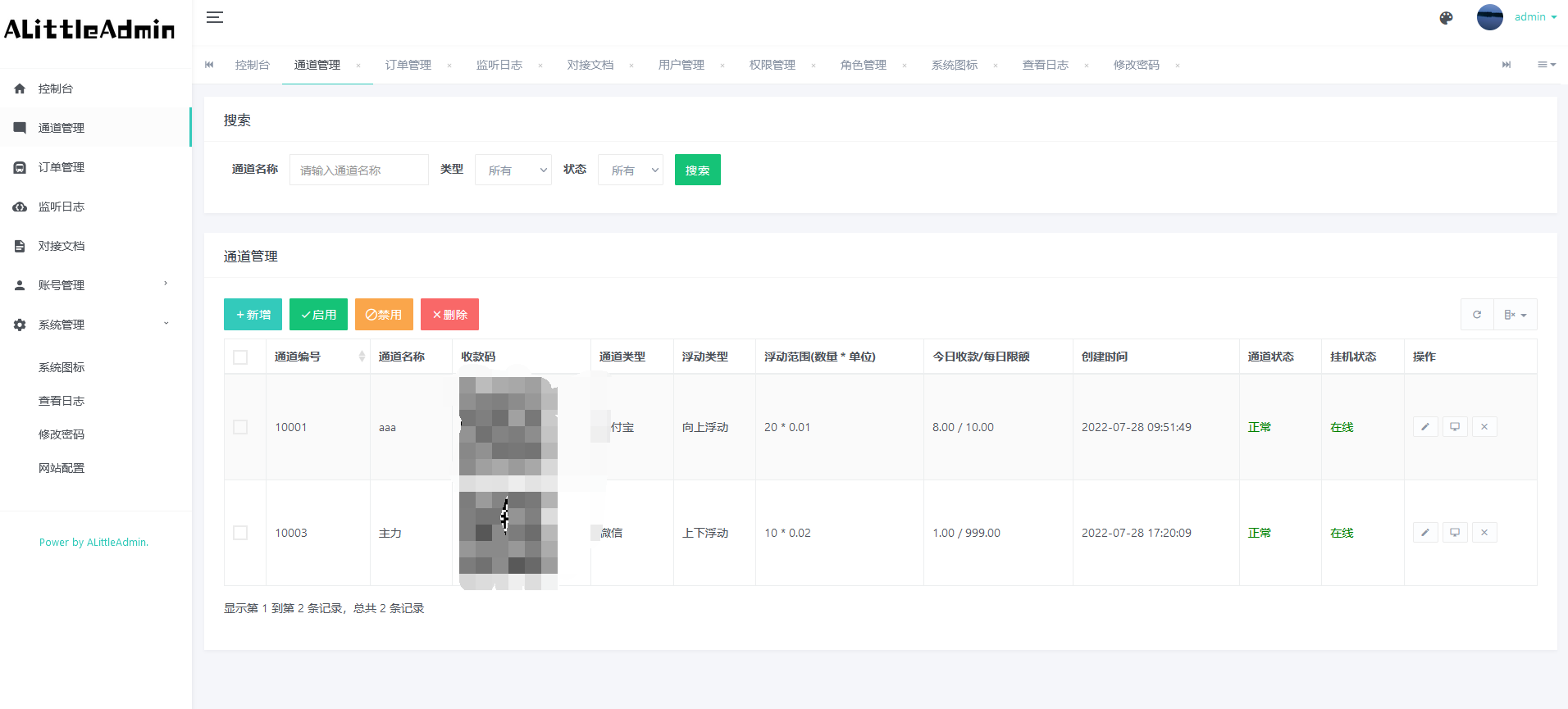The width and height of the screenshot is (1568, 709).
Task: Open the 状态 filter dropdown
Action: point(630,170)
